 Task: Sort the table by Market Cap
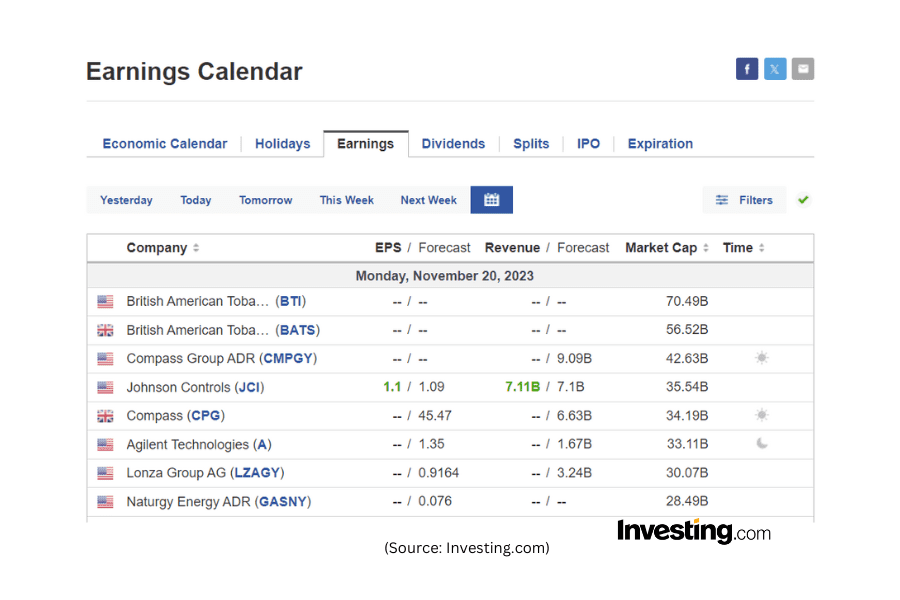point(667,248)
